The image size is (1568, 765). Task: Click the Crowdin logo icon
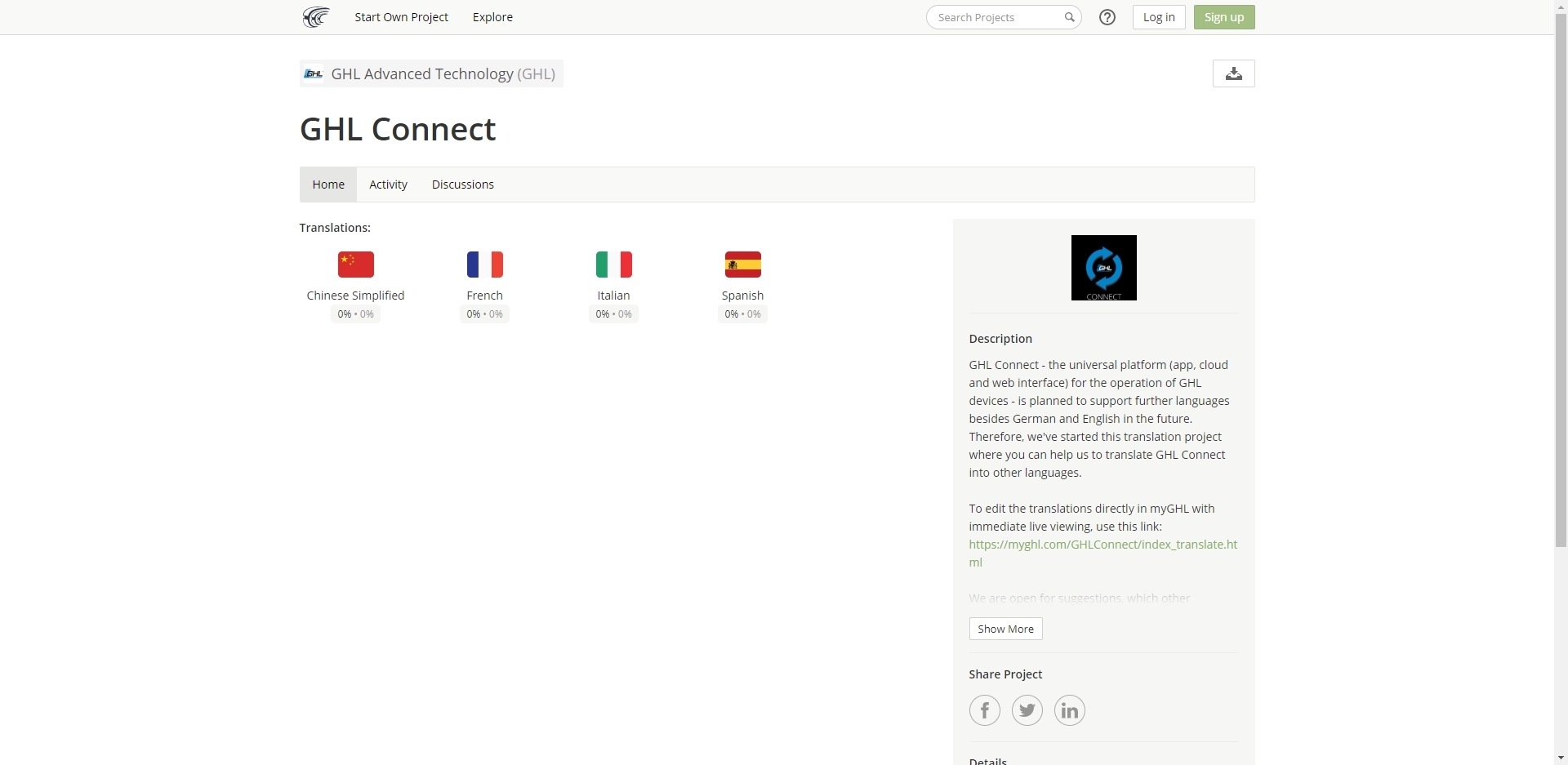(315, 17)
